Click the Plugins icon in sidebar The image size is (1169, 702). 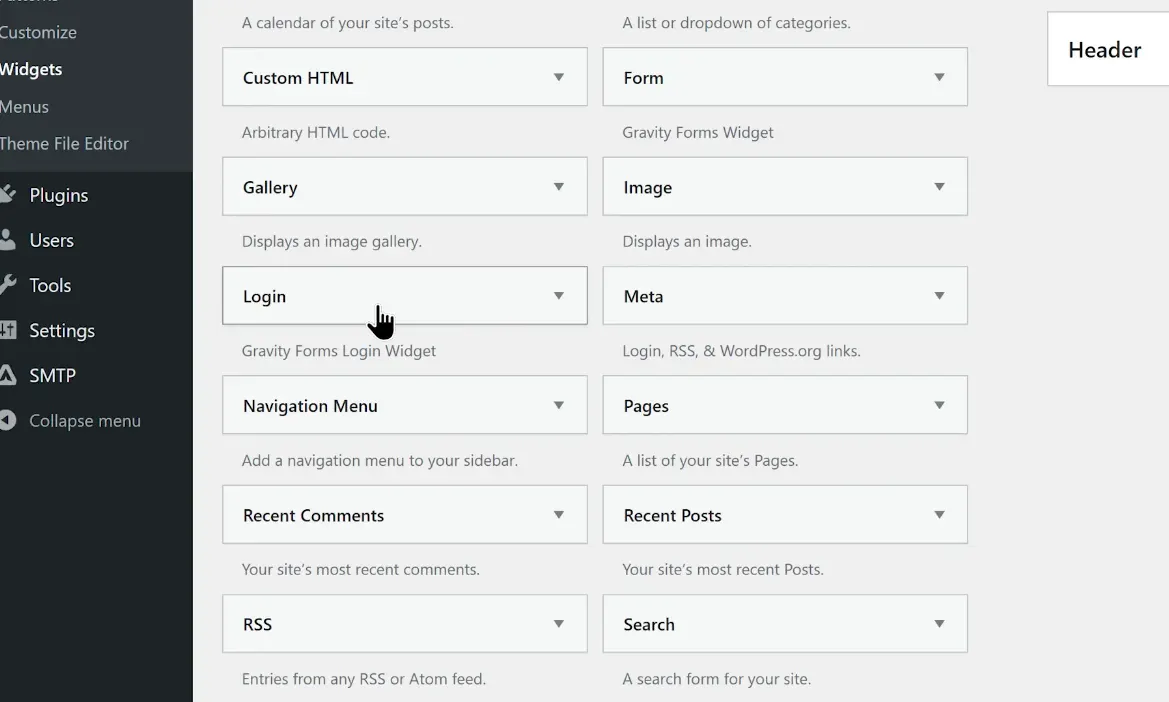tap(8, 195)
